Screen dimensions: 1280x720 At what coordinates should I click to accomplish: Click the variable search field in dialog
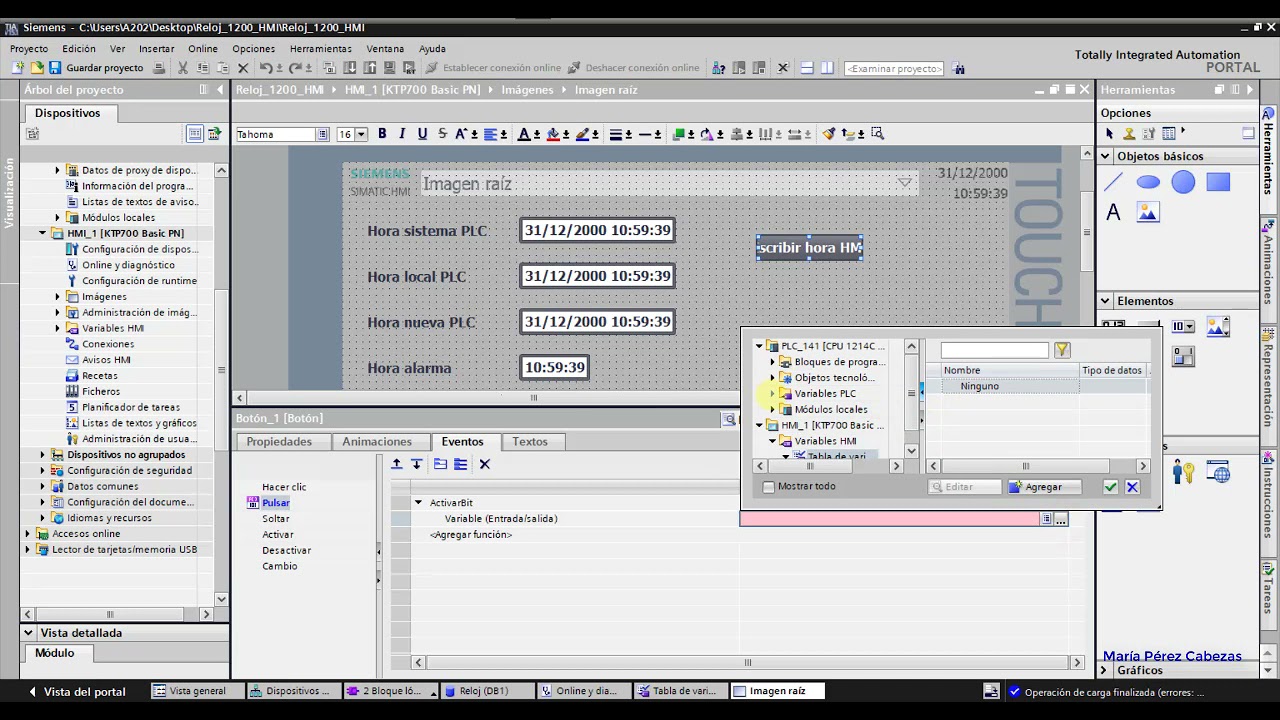(x=994, y=350)
